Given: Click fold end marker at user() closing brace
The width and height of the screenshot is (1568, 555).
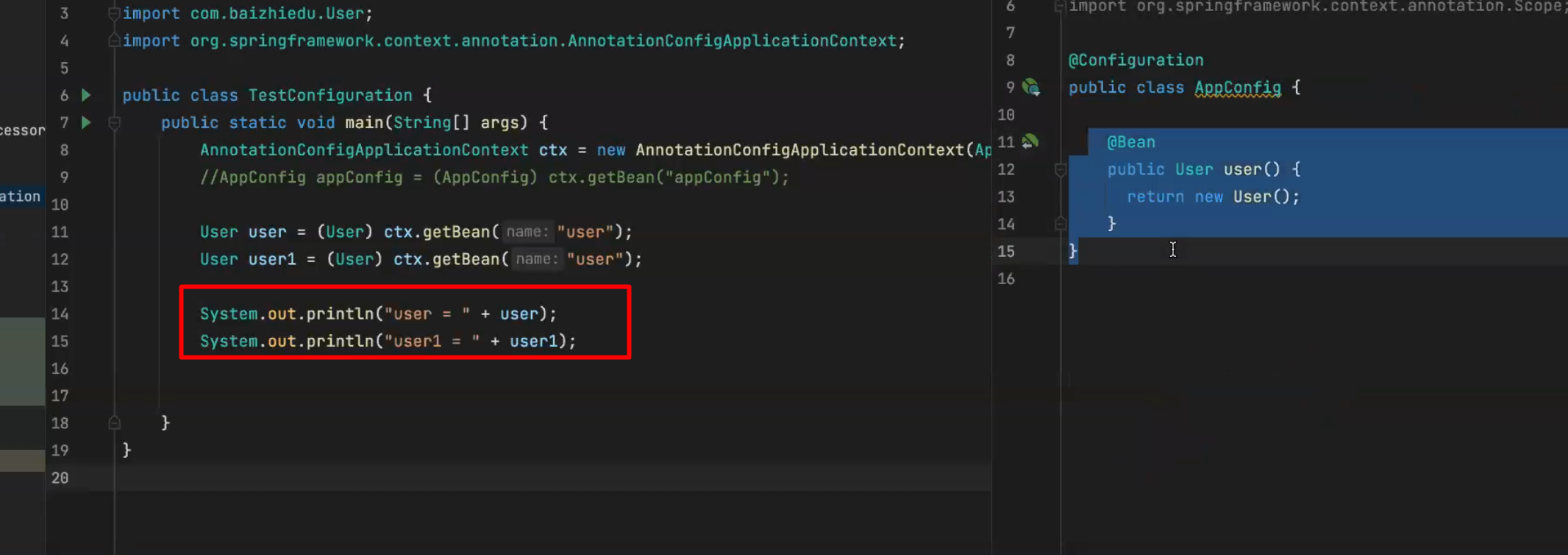Looking at the screenshot, I should point(1060,224).
